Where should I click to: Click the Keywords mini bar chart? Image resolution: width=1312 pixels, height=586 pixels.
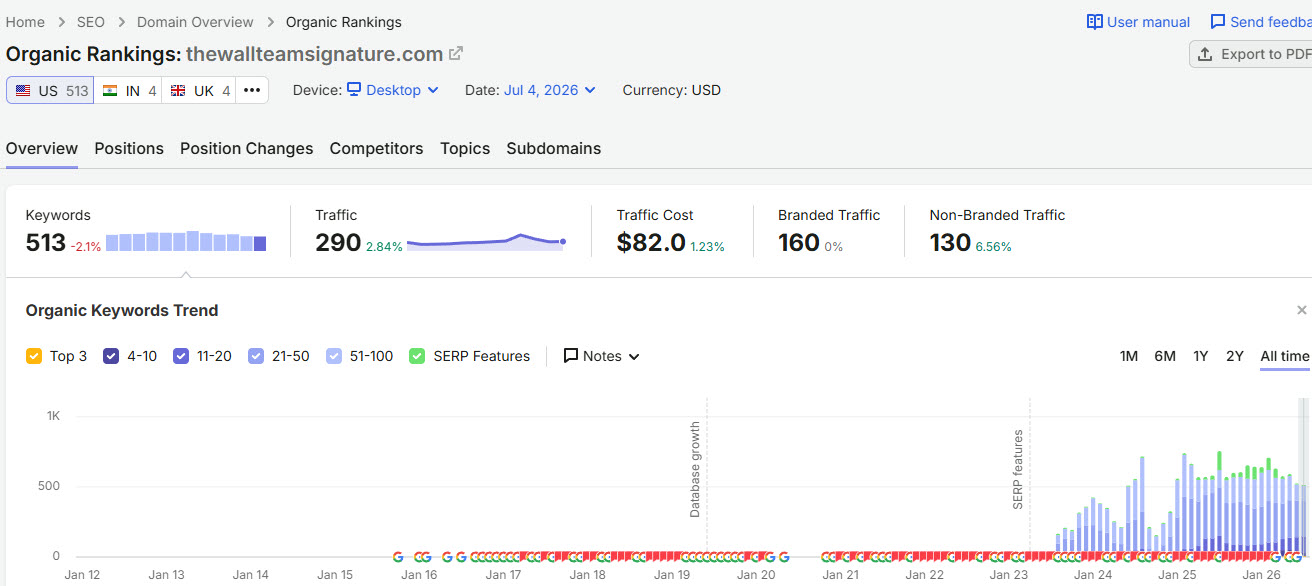coord(186,241)
